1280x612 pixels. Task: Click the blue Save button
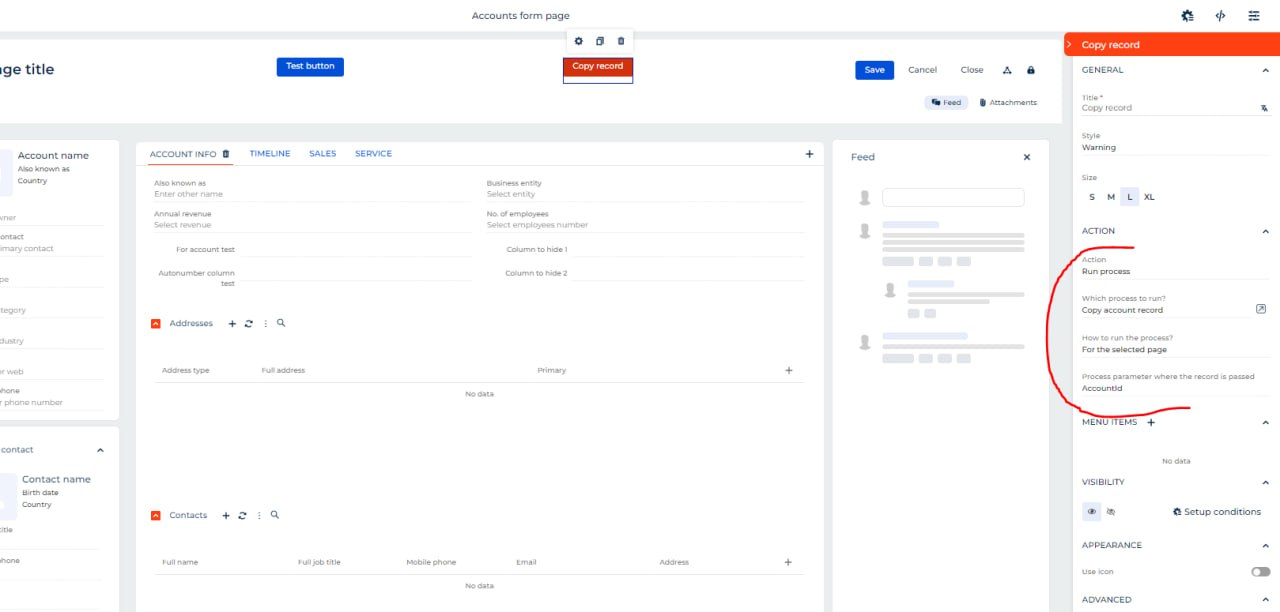coord(874,70)
